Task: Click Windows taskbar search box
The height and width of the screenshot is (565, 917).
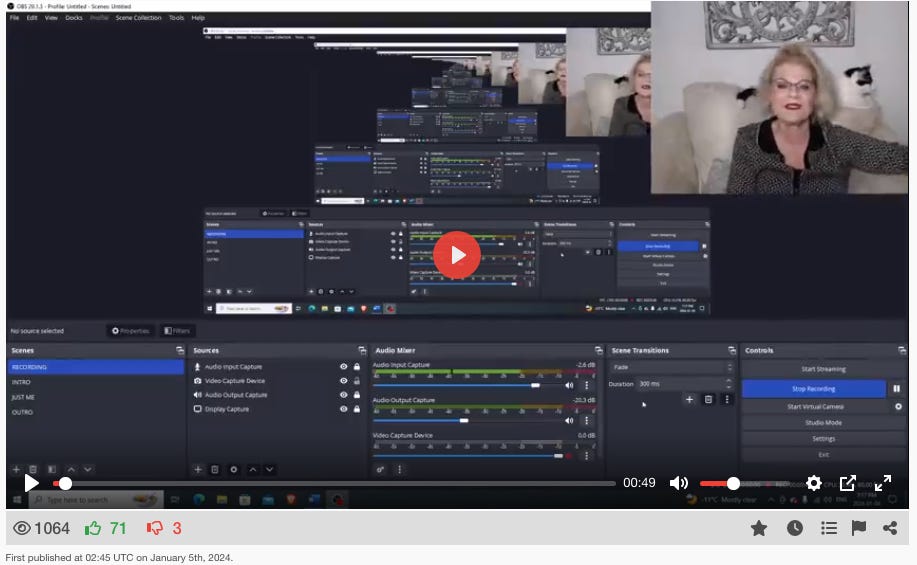Action: pos(96,499)
